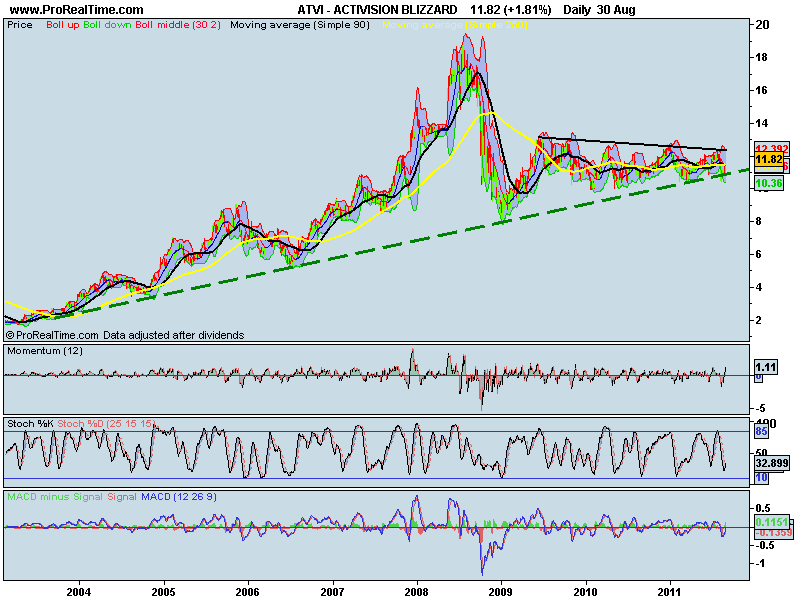
Task: Select the ATVI - ACTIVISION BLIZZARD chart title
Action: [x=378, y=10]
